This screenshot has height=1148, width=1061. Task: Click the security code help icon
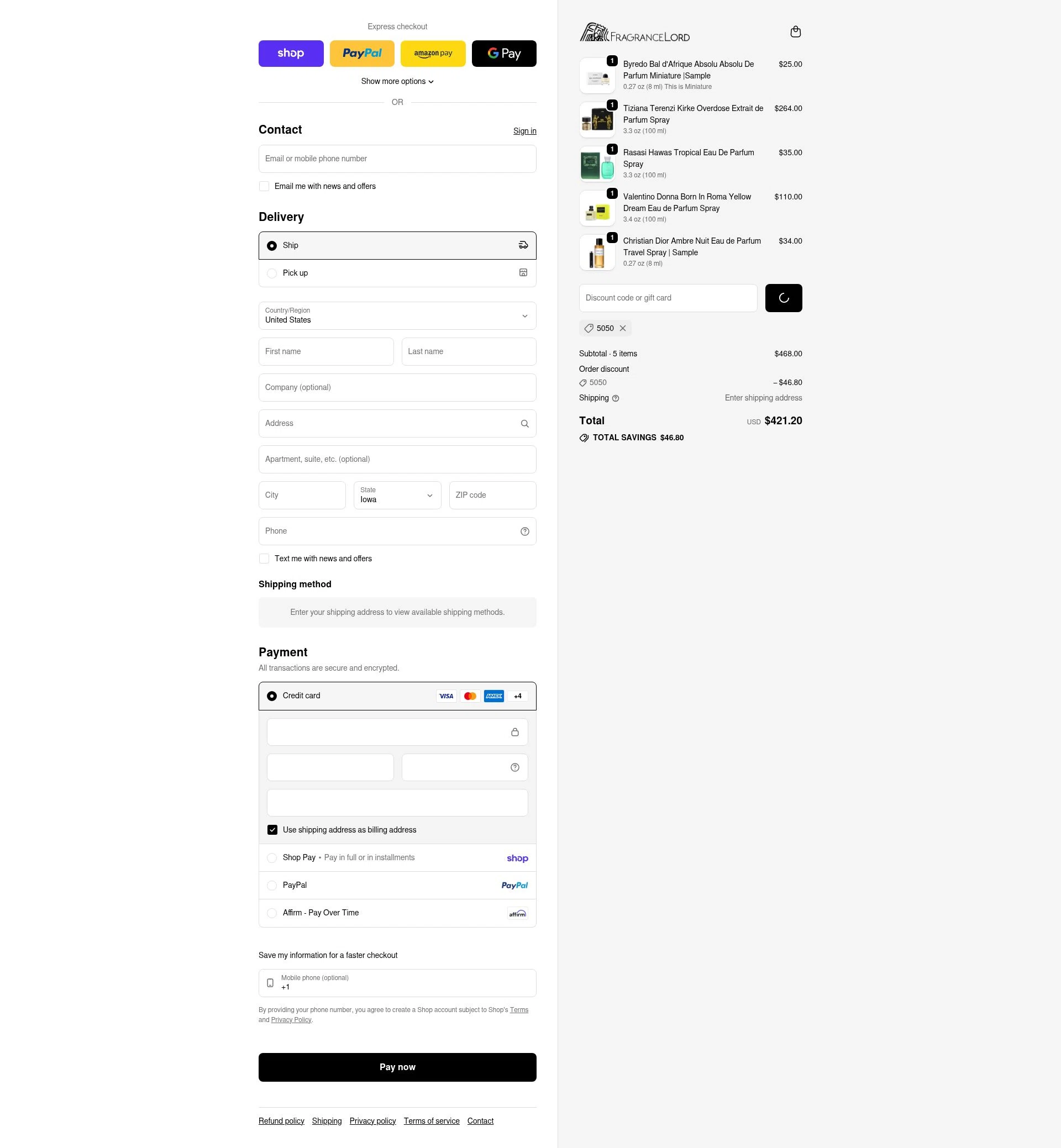click(x=514, y=767)
